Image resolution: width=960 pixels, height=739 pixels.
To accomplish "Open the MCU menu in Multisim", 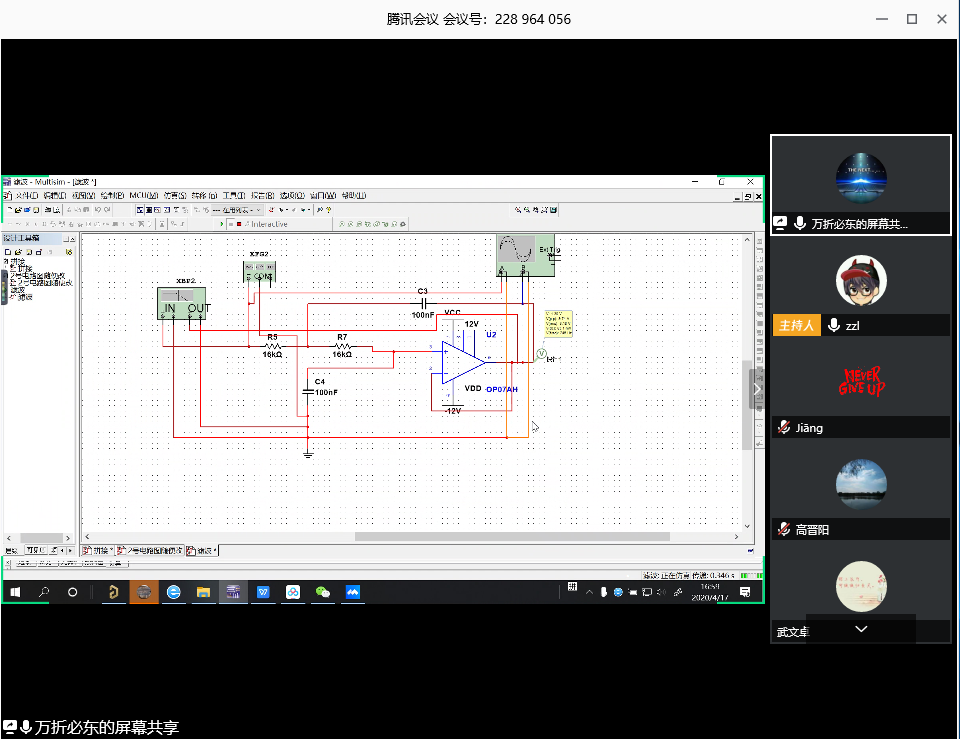I will (x=141, y=195).
